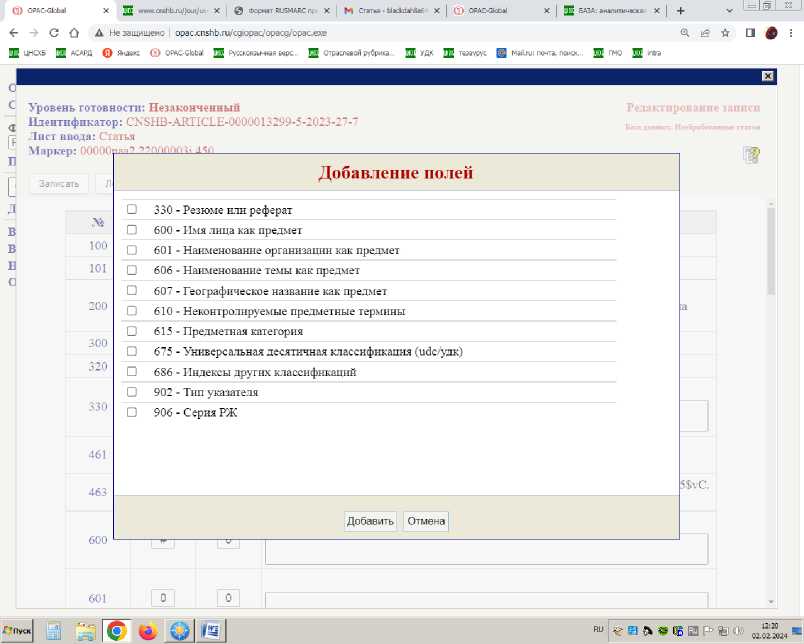This screenshot has height=644, width=804.
Task: Click the address bar URL
Action: [251, 33]
